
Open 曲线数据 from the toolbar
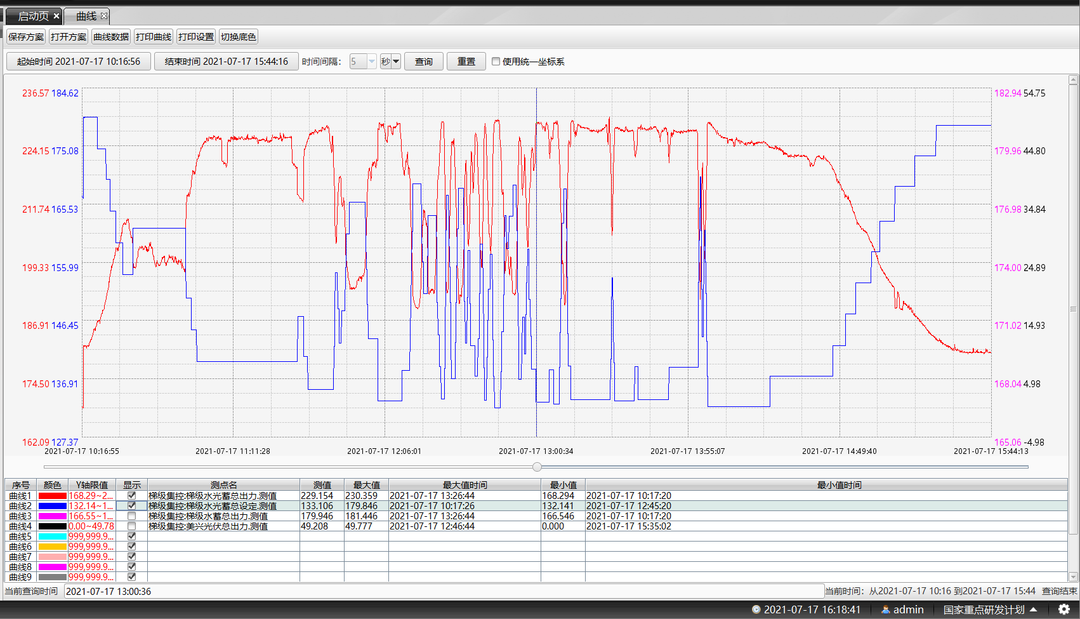click(111, 36)
